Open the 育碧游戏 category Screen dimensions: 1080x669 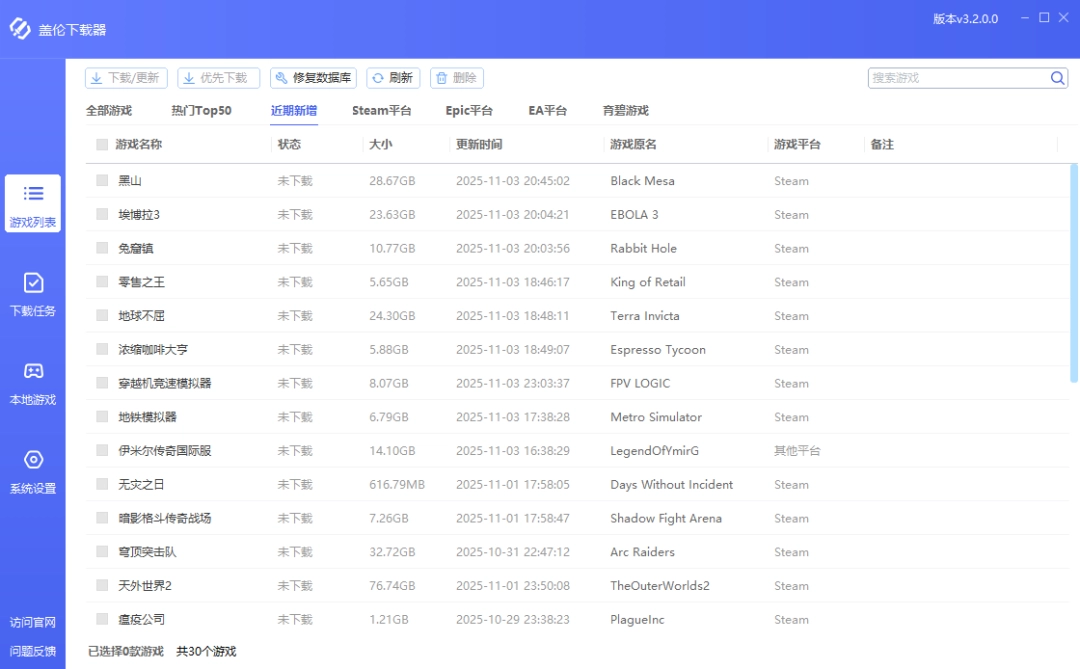(626, 110)
